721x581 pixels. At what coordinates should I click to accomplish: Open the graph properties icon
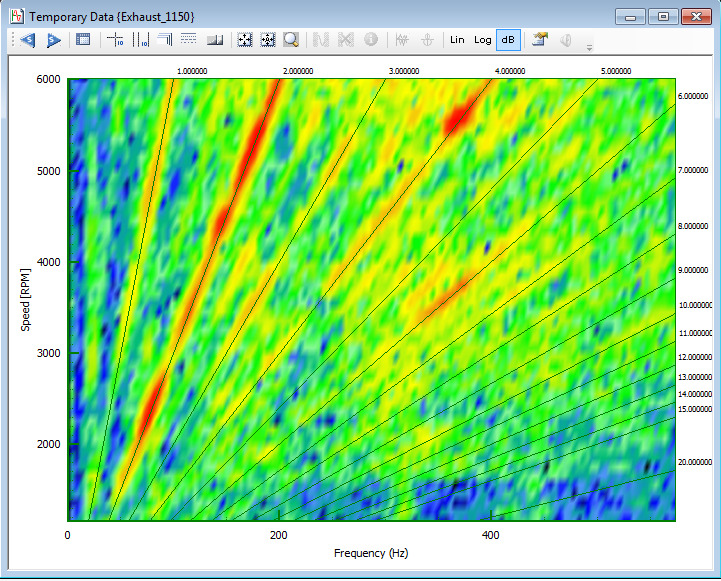542,40
